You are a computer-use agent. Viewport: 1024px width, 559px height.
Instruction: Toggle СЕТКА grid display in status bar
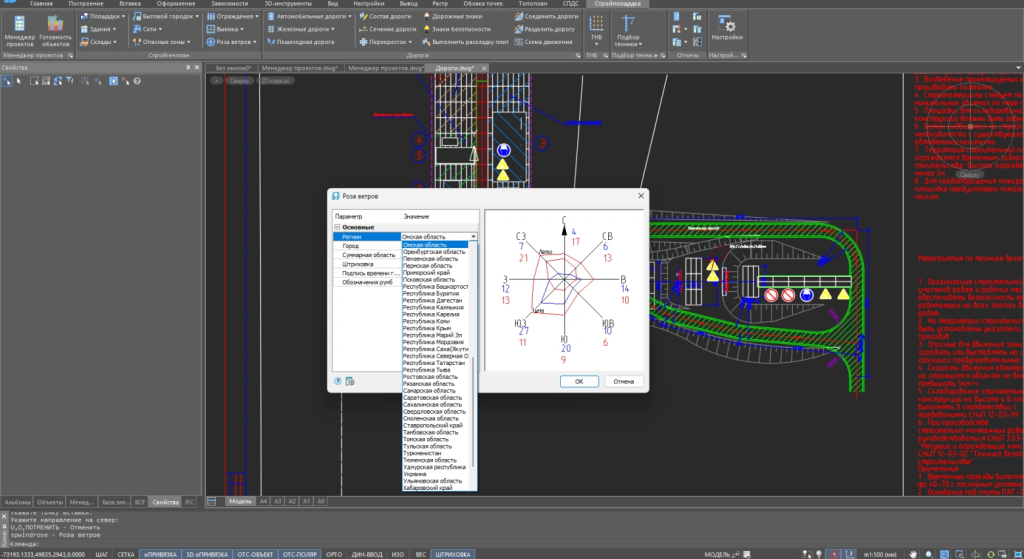tap(126, 553)
